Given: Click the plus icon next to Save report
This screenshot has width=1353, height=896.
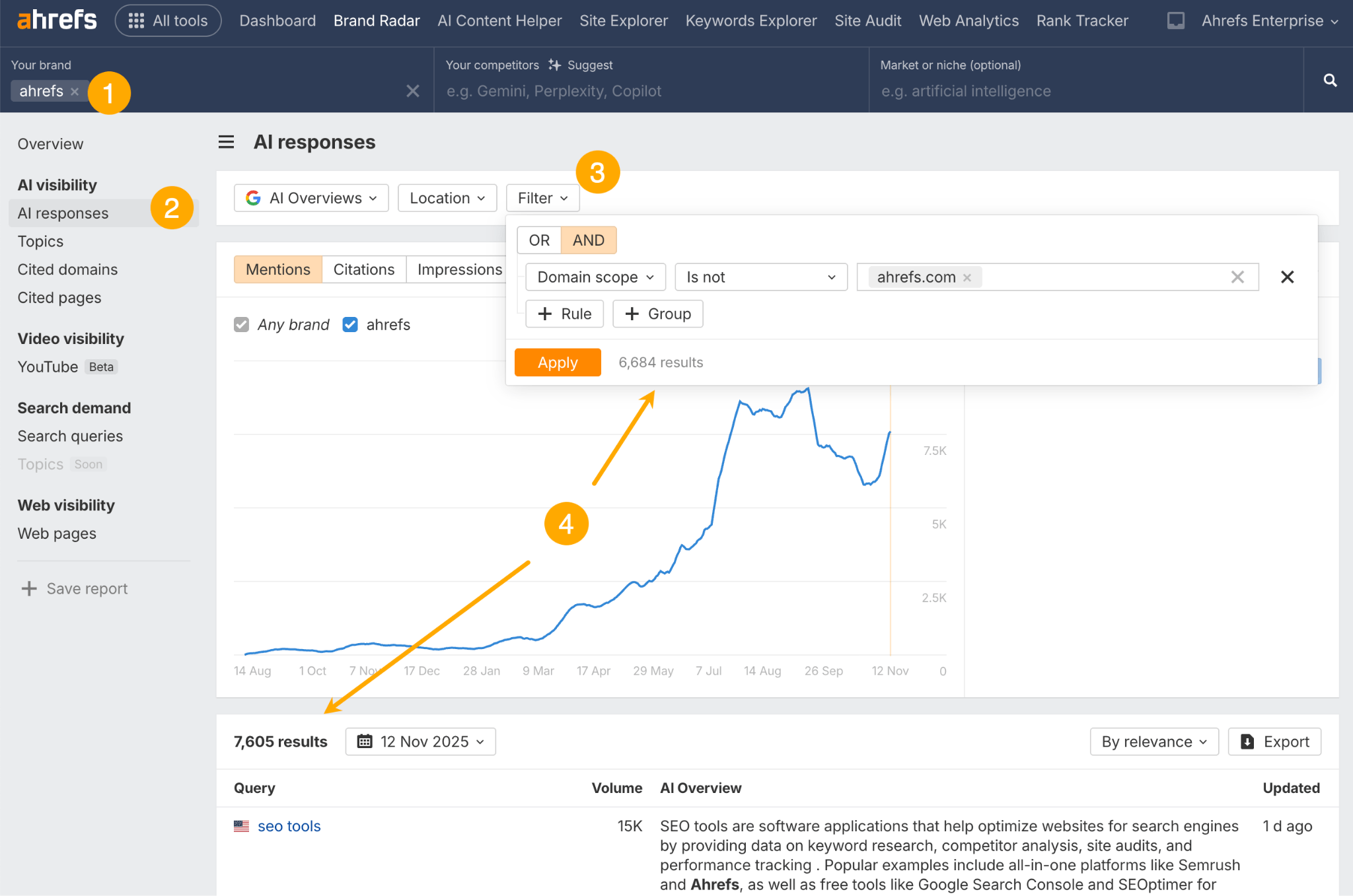Looking at the screenshot, I should pyautogui.click(x=29, y=588).
